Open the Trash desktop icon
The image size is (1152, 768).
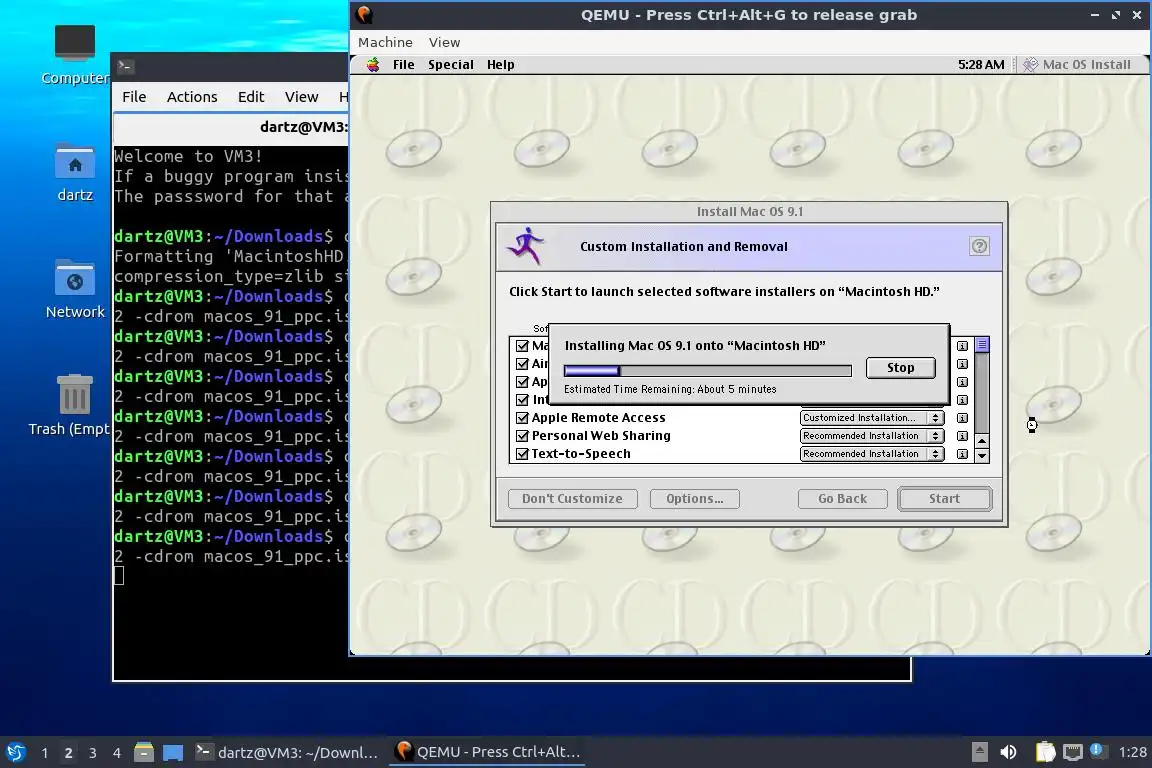point(74,405)
